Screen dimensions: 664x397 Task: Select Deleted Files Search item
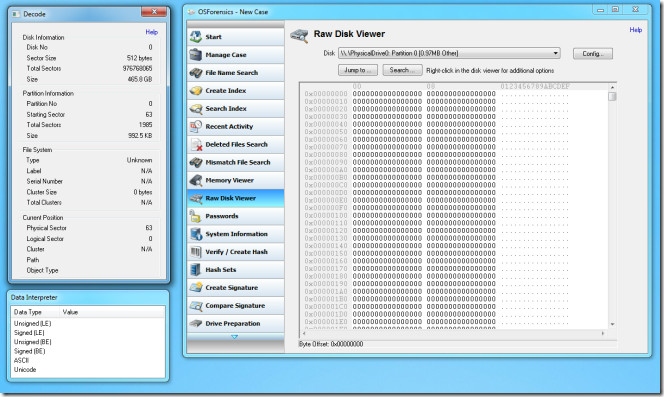click(235, 144)
